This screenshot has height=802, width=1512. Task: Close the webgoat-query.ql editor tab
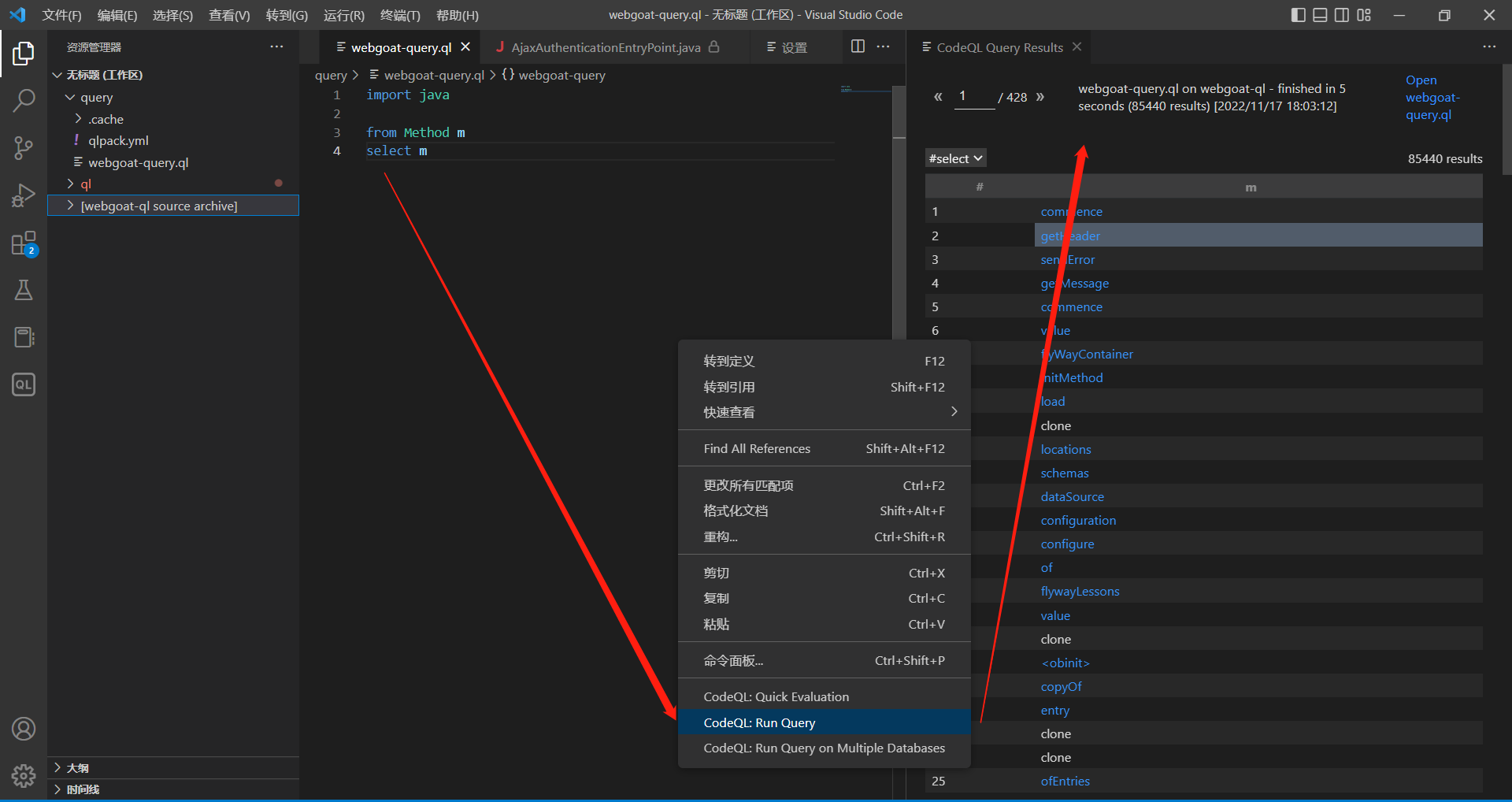(465, 47)
